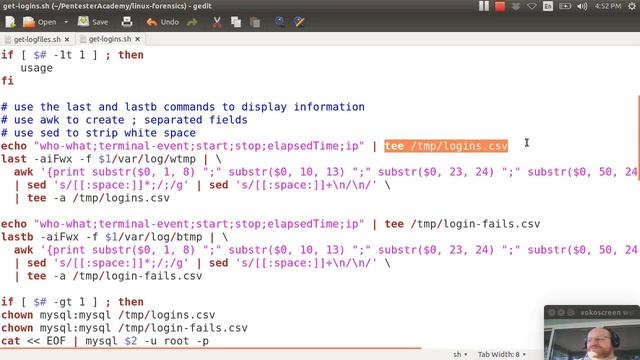
Task: Click 'cat << EOF | mysql $2 -u root -p'
Action: click(x=104, y=341)
